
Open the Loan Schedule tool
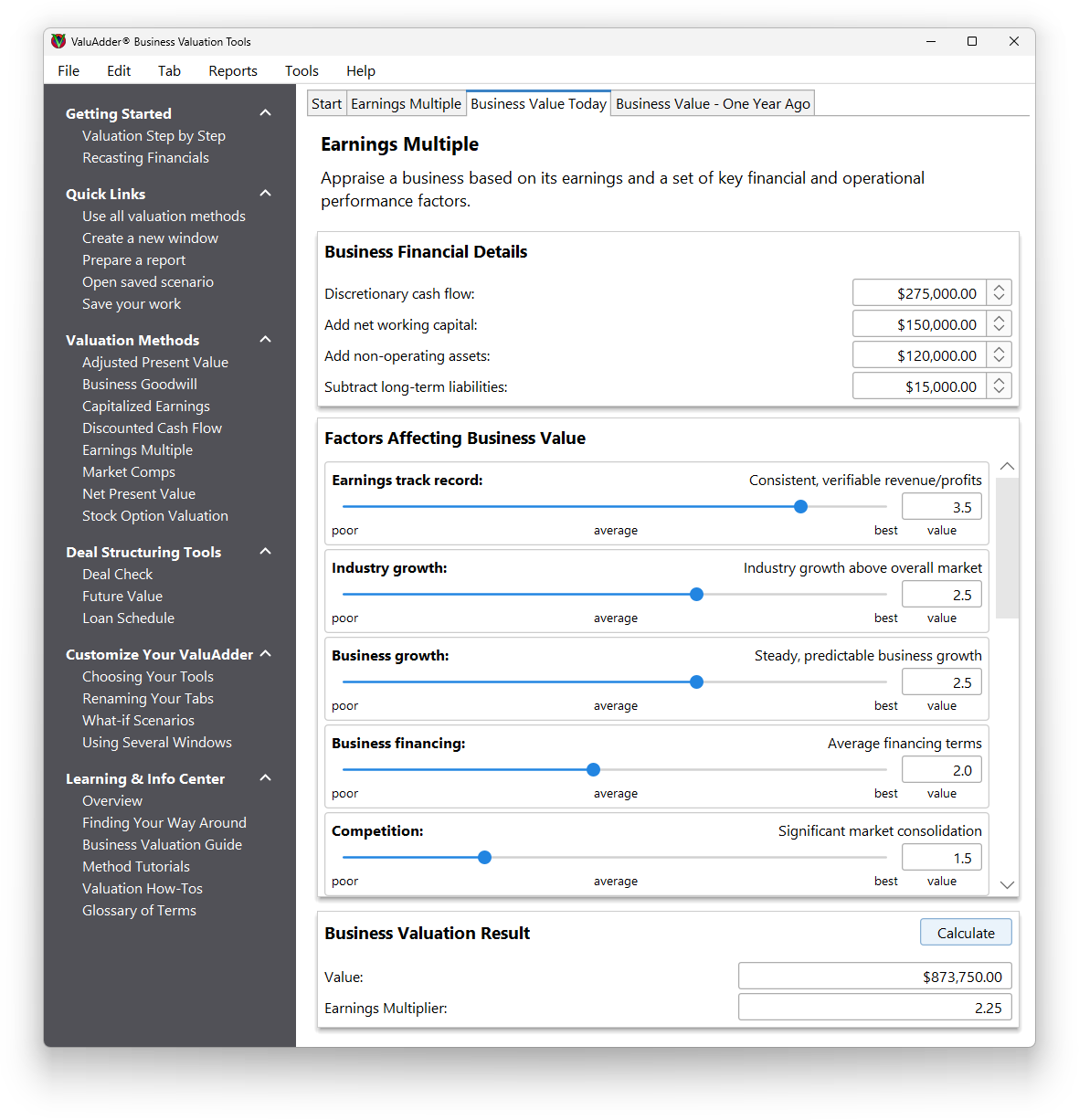point(128,618)
